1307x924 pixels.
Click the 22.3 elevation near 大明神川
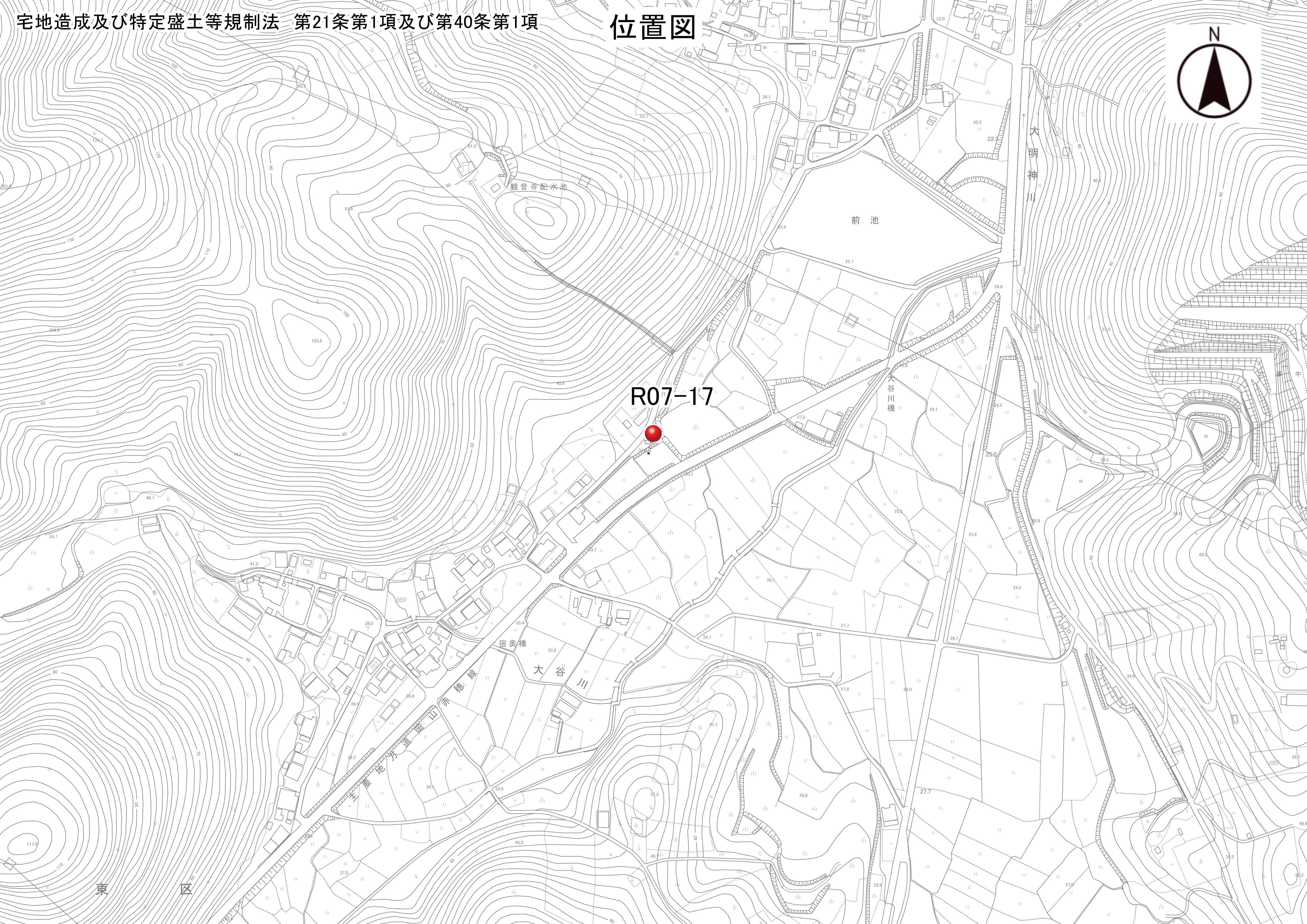[x=993, y=139]
